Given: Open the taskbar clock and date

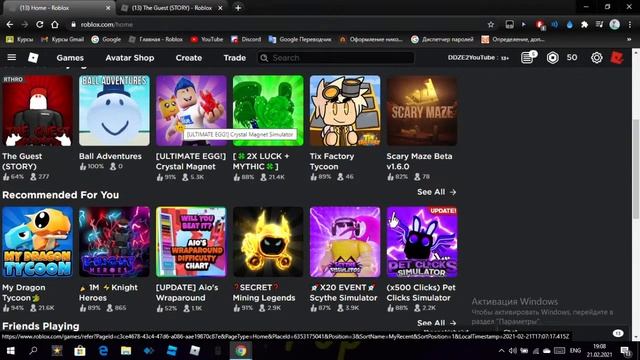Looking at the screenshot, I should coord(599,351).
